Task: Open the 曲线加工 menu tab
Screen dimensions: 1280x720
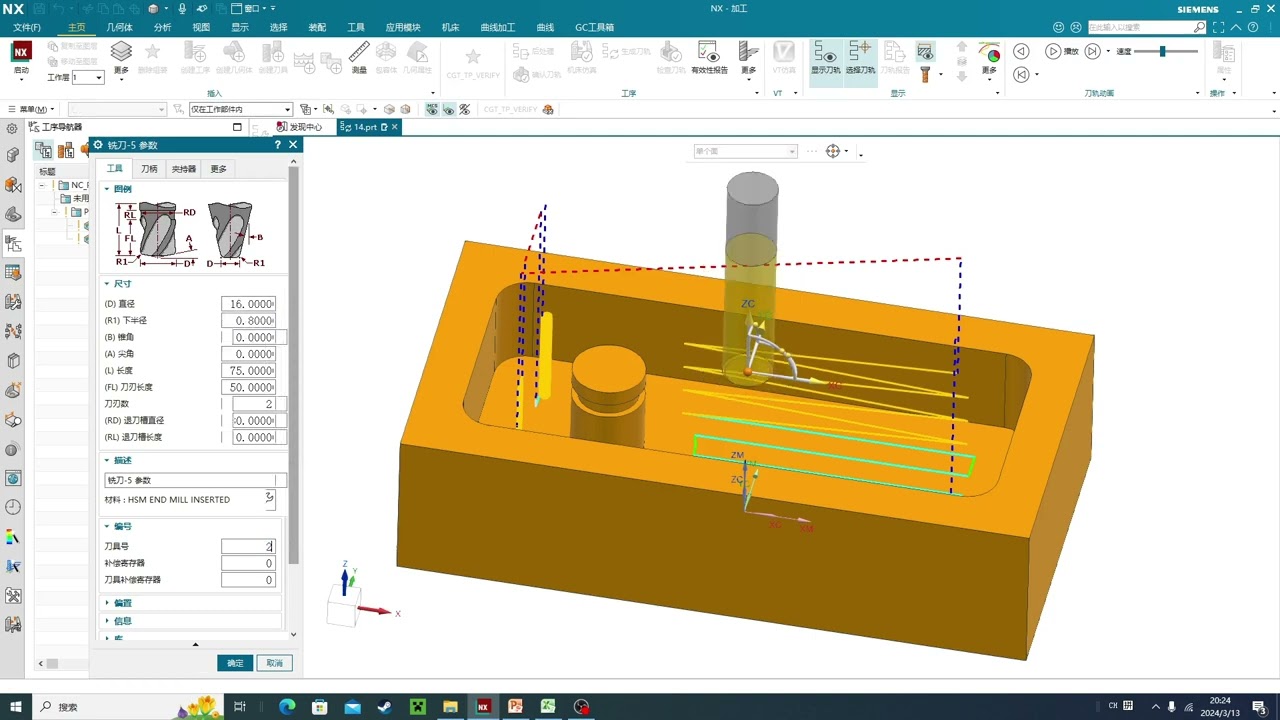Action: coord(497,27)
